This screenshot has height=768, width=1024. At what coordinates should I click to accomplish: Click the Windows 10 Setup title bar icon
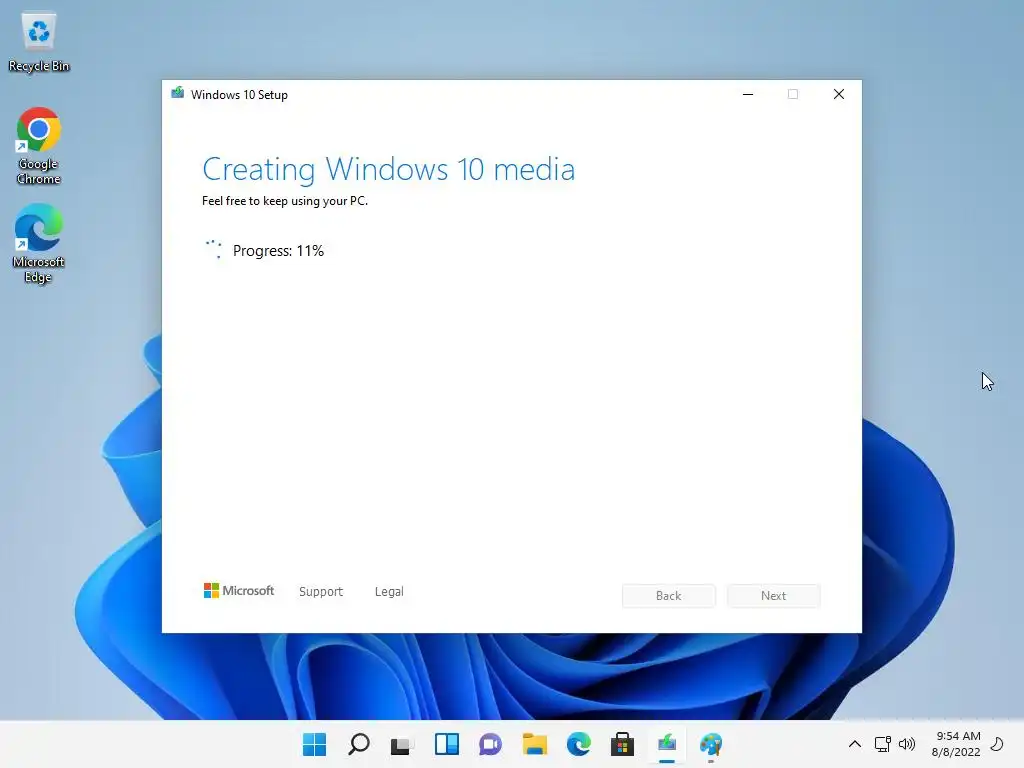(x=178, y=94)
